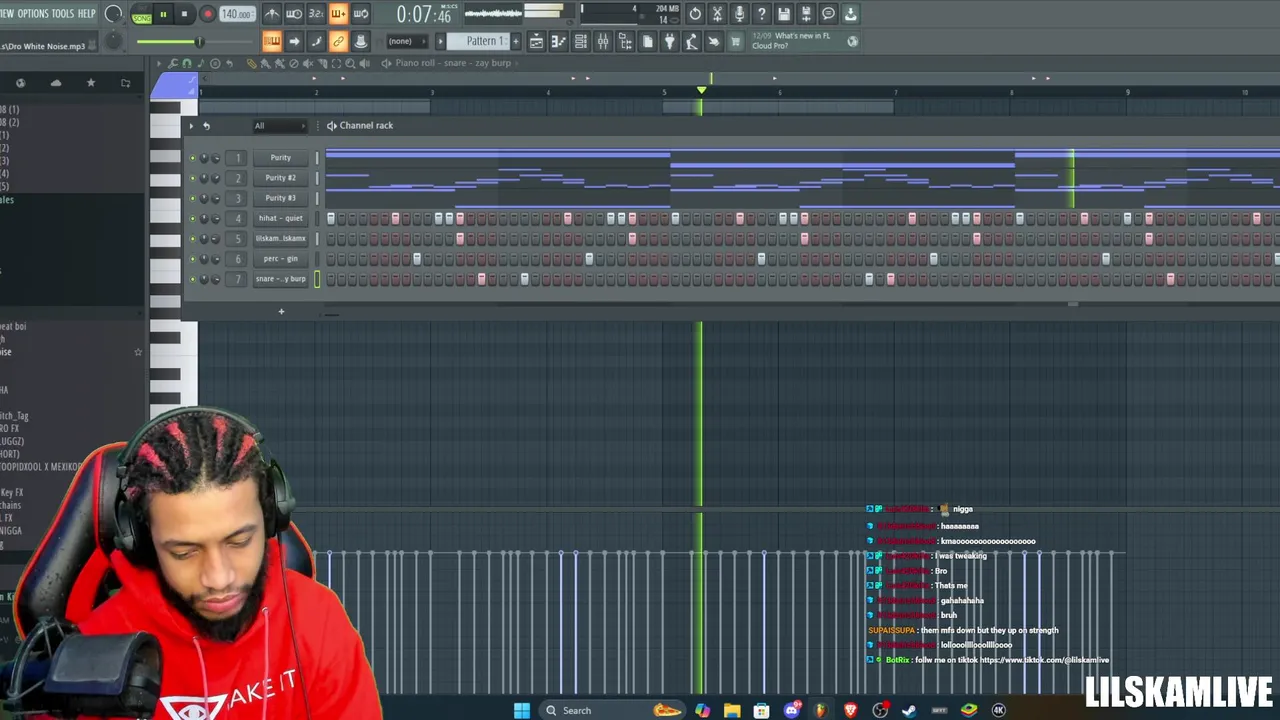Select the piano roll draw pencil tool

(251, 63)
